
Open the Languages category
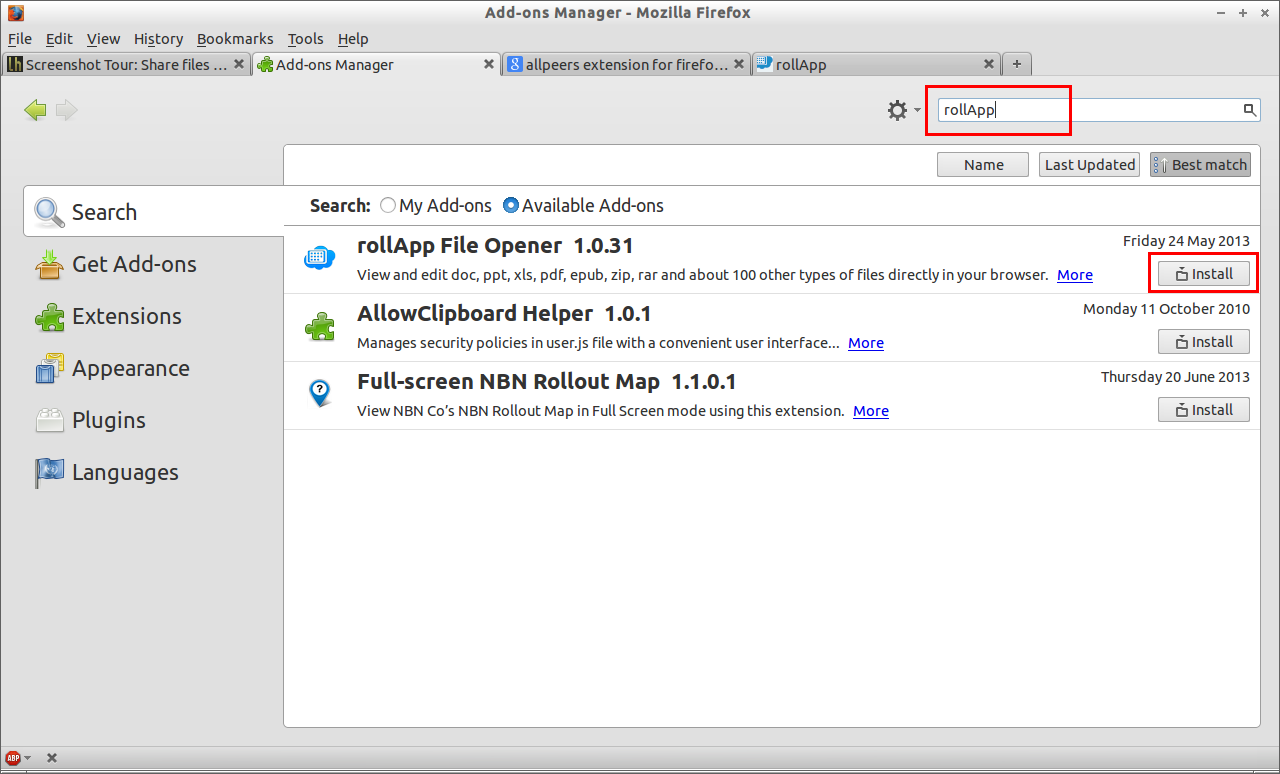click(154, 472)
